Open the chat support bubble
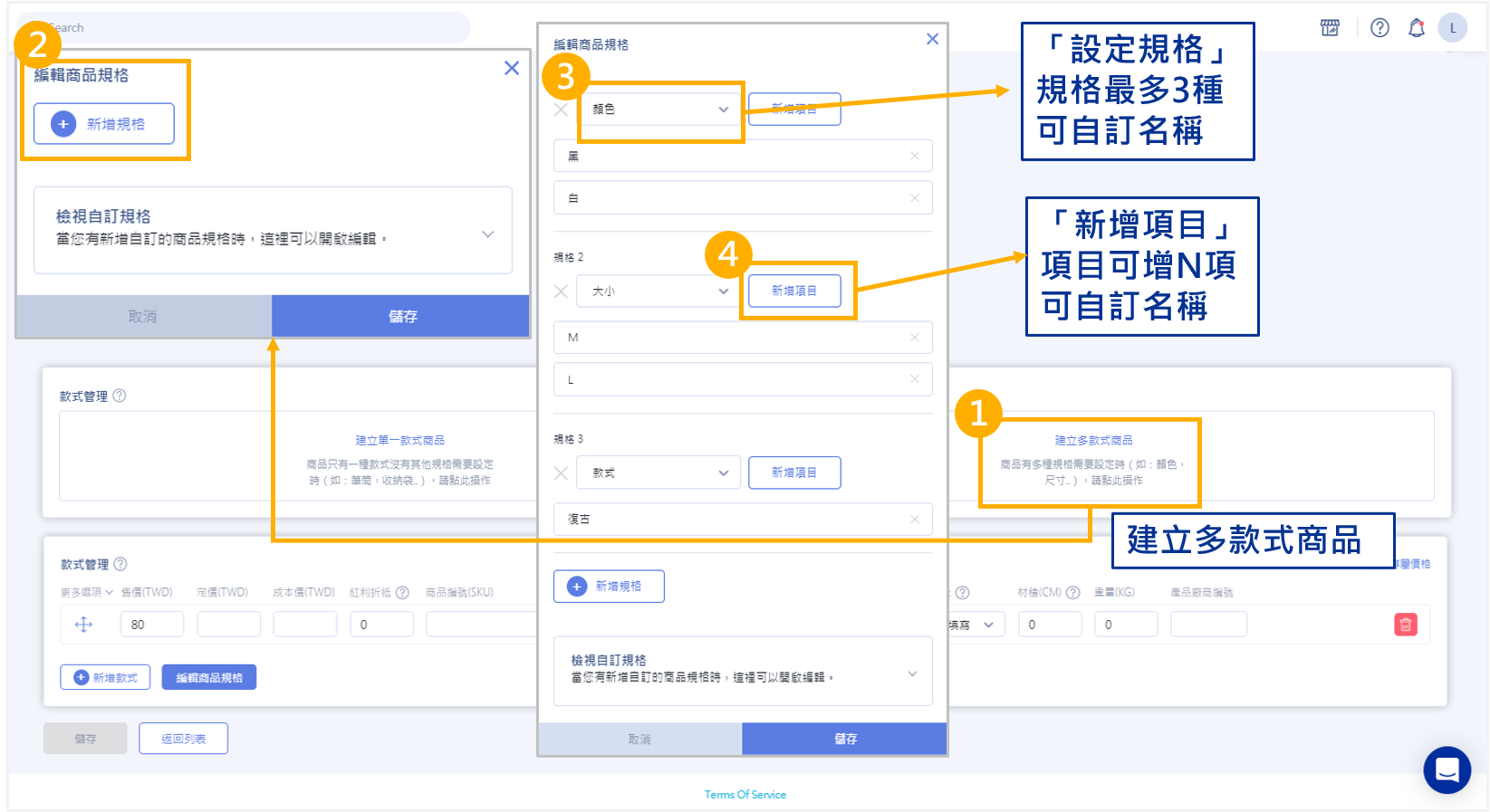 tap(1447, 770)
